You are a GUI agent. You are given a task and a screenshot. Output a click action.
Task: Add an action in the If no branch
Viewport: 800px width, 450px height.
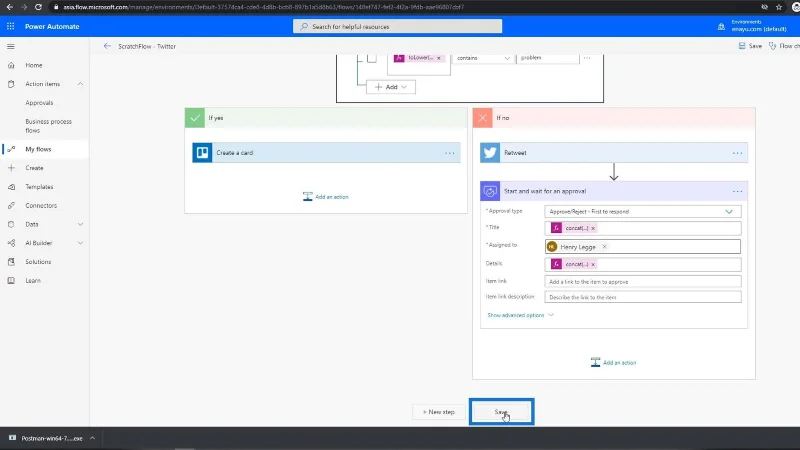click(613, 362)
